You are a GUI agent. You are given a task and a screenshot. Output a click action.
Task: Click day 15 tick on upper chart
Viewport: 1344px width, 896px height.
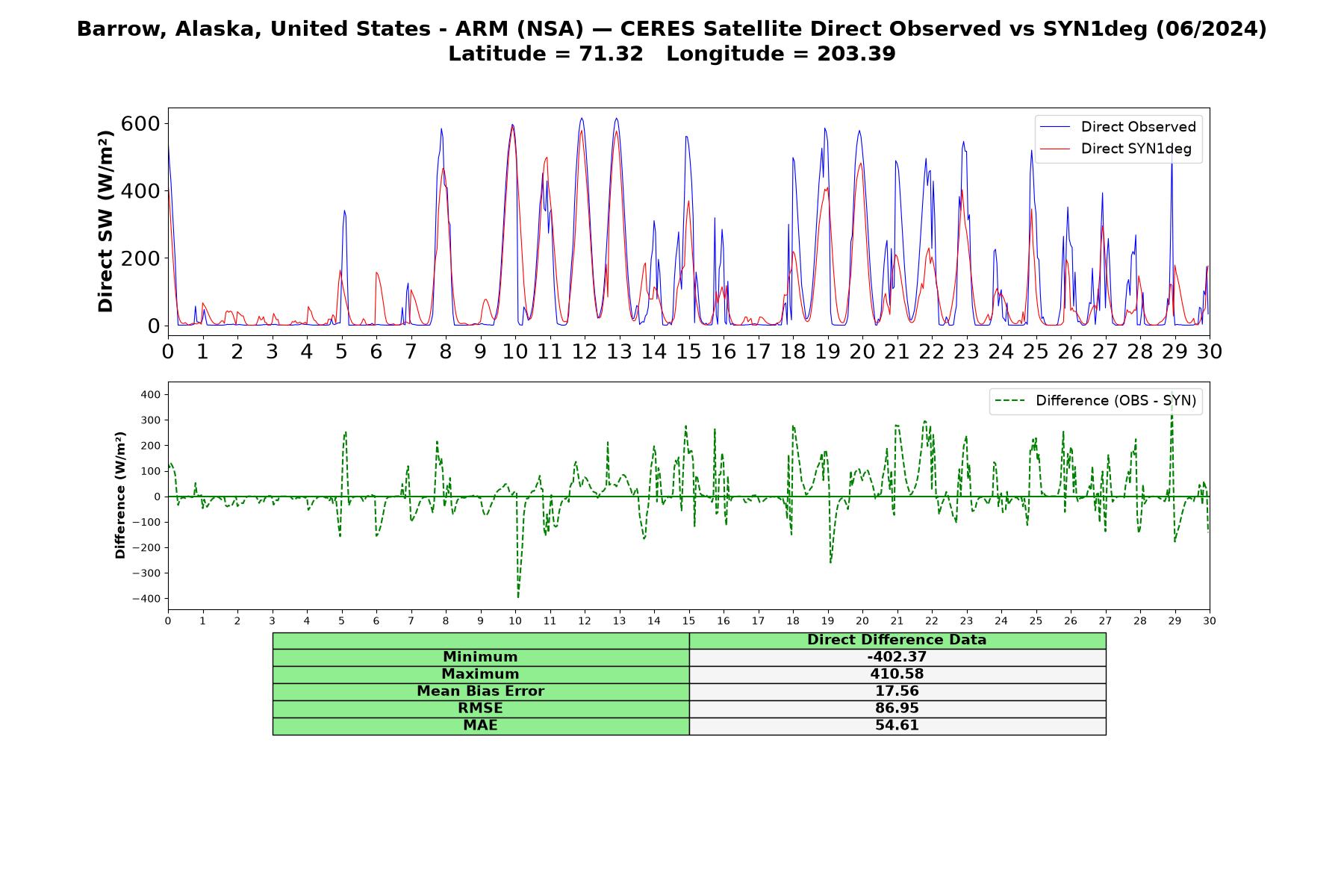[x=688, y=351]
